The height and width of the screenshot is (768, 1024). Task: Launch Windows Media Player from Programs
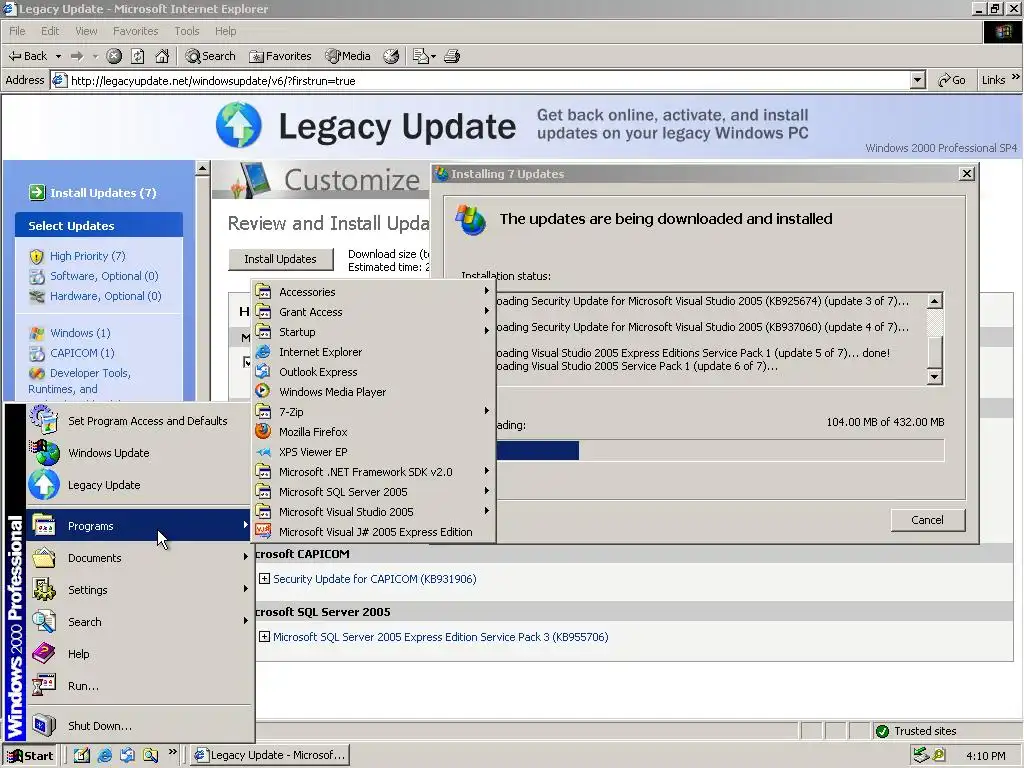pos(374,392)
